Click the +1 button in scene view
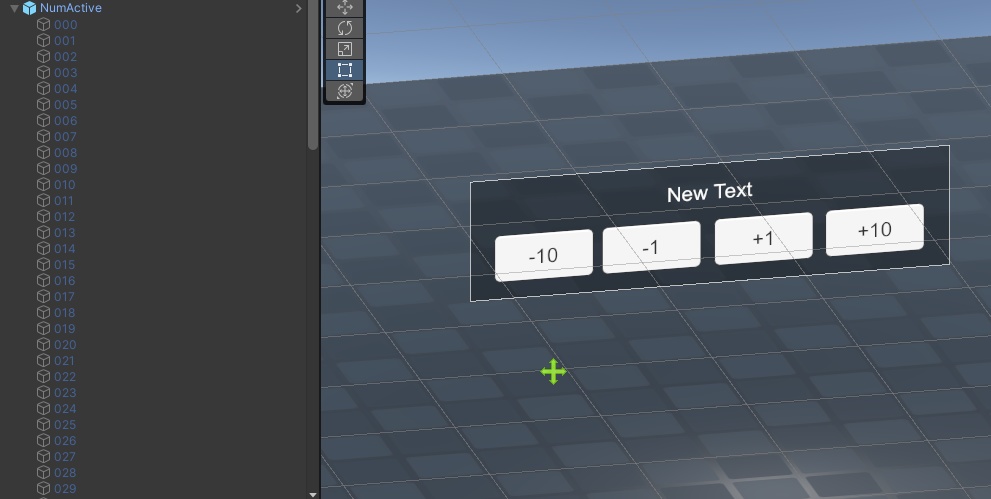Image resolution: width=991 pixels, height=499 pixels. tap(763, 238)
